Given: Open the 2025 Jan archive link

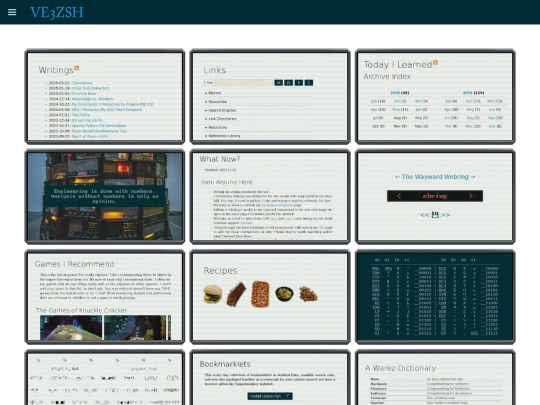Looking at the screenshot, I should coord(374,101).
